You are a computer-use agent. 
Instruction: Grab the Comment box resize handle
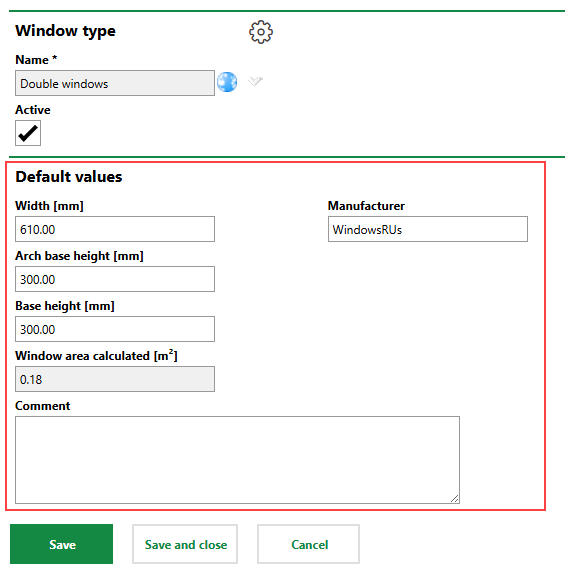(x=455, y=498)
